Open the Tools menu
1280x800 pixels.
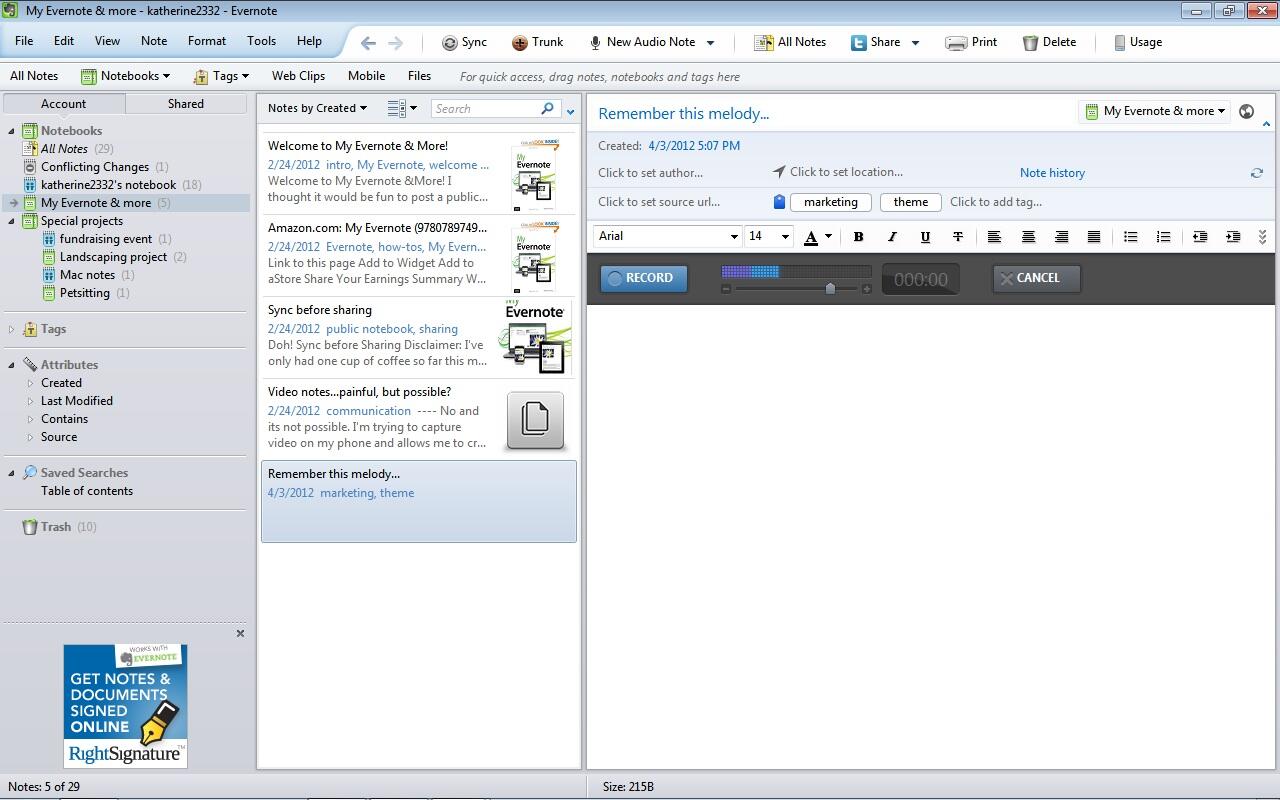pyautogui.click(x=261, y=41)
